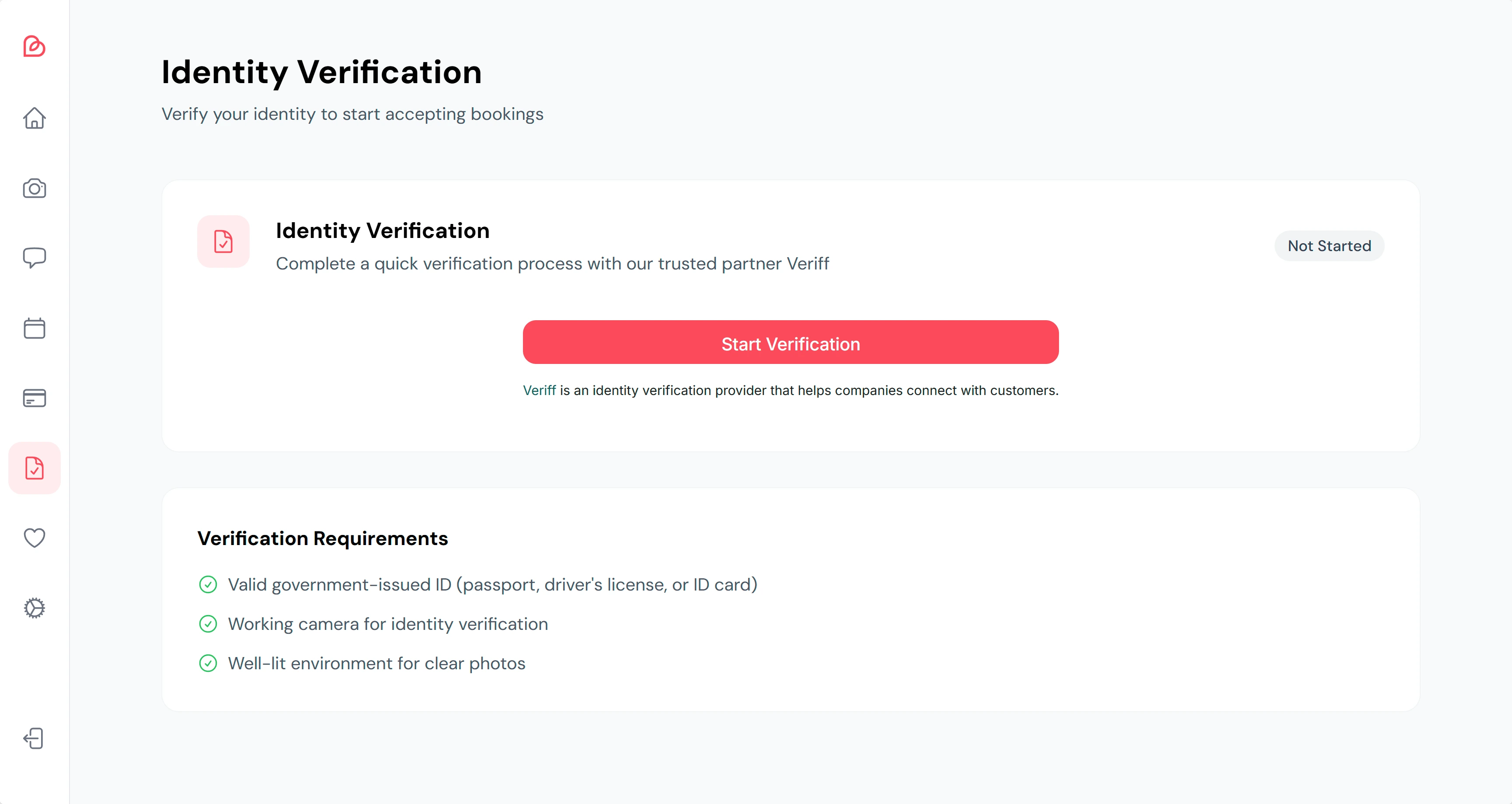Click checkmark beside government-issued ID requirement

[208, 584]
